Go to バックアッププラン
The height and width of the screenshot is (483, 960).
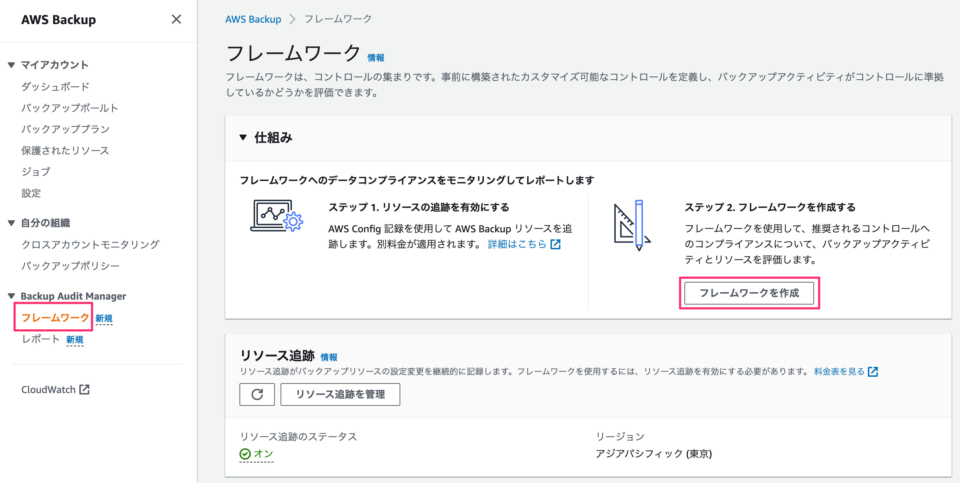click(65, 129)
